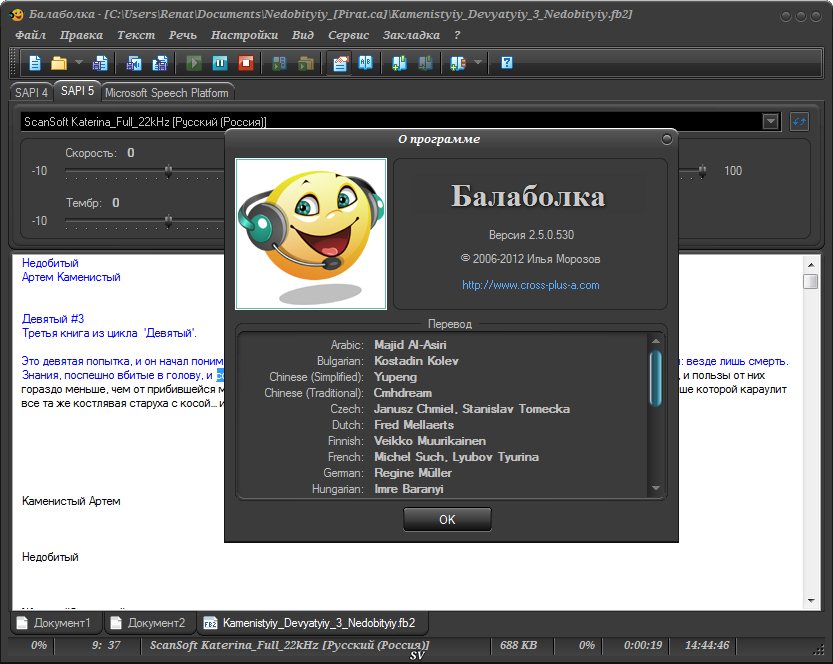
Task: Open the dropdown arrow at toolbar end
Action: pyautogui.click(x=478, y=63)
